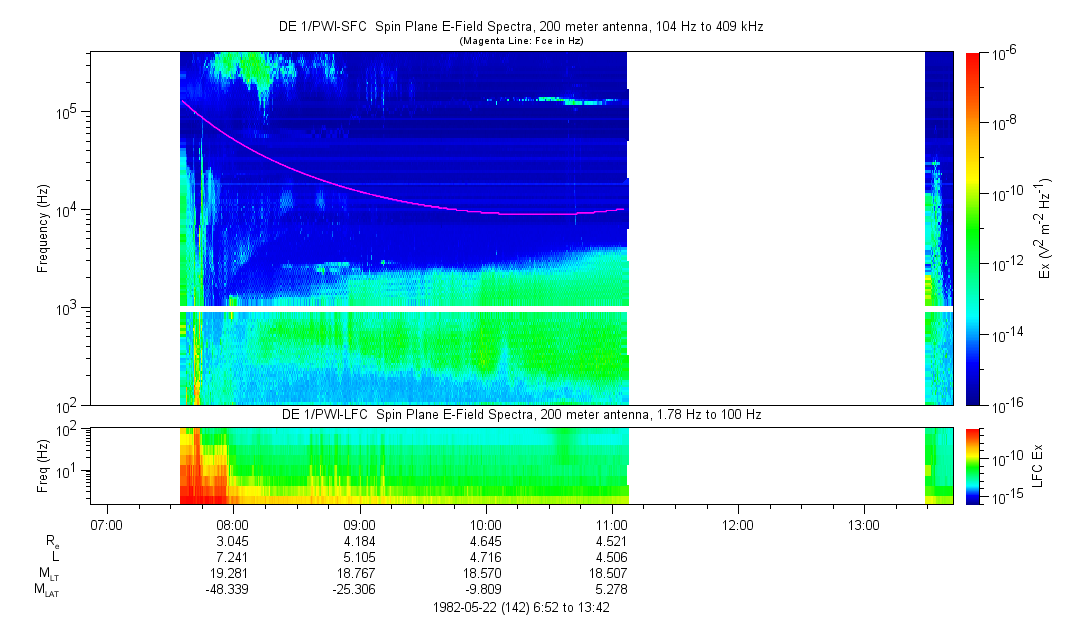This screenshot has height=620, width=1083.
Task: Click the 13:00 time tick label
Action: click(863, 525)
